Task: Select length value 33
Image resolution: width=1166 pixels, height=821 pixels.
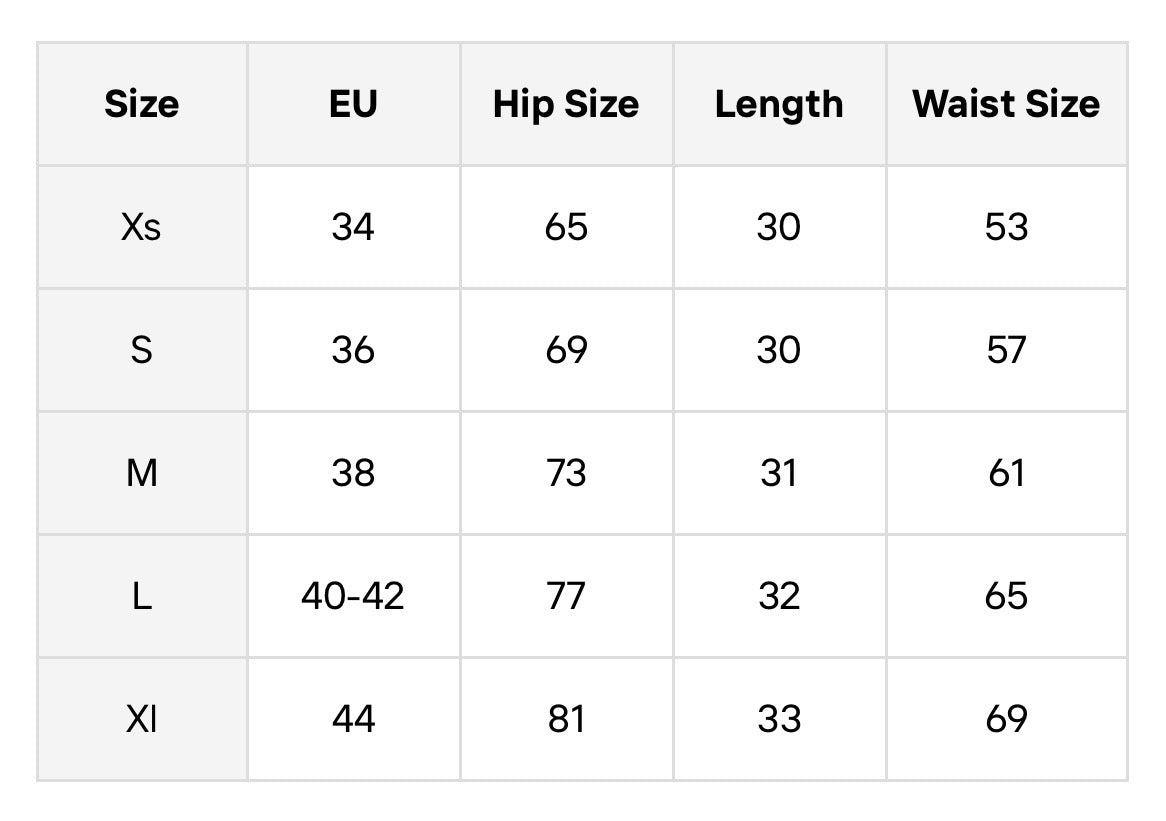Action: tap(779, 719)
